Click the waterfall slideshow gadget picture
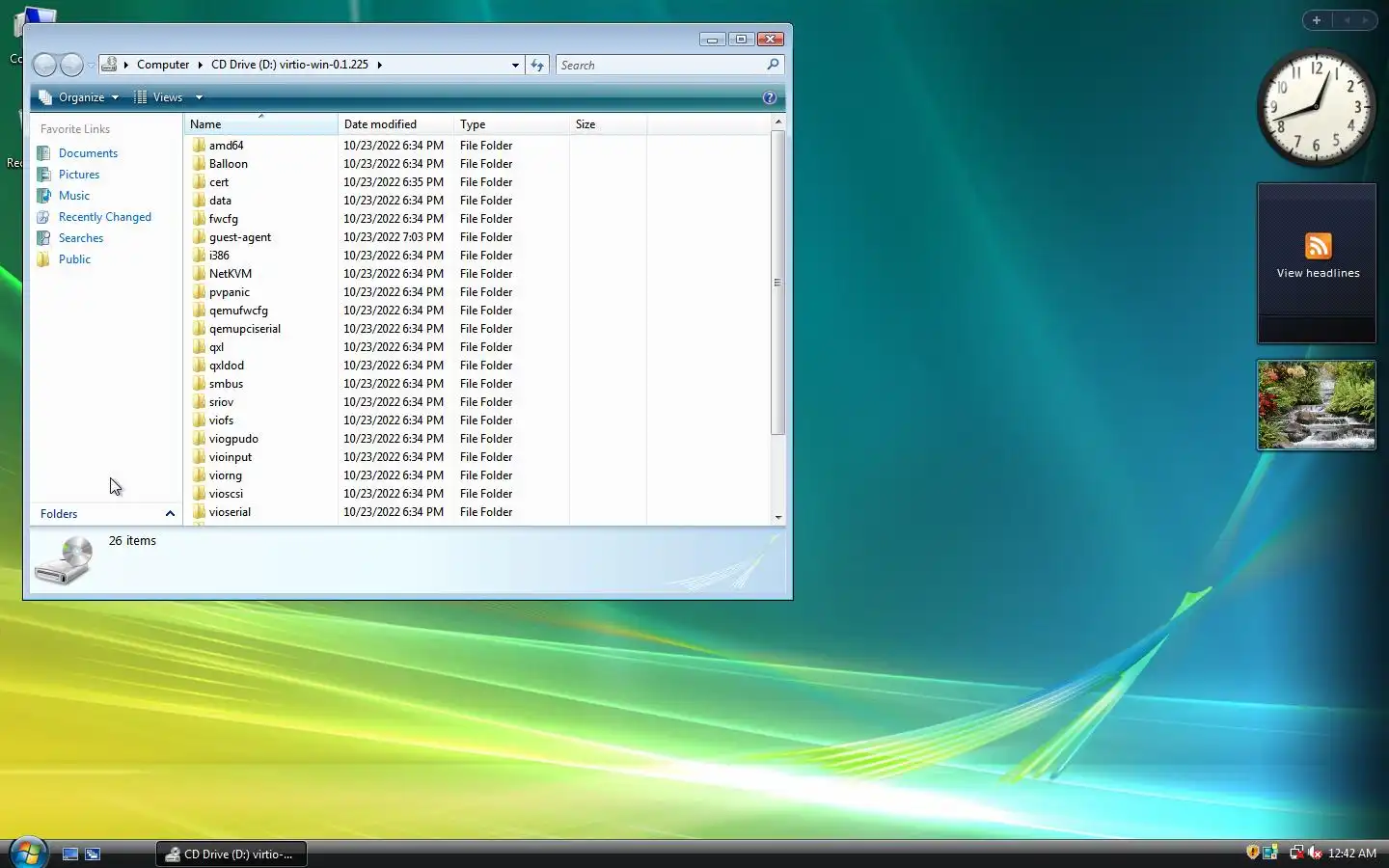 coord(1317,405)
